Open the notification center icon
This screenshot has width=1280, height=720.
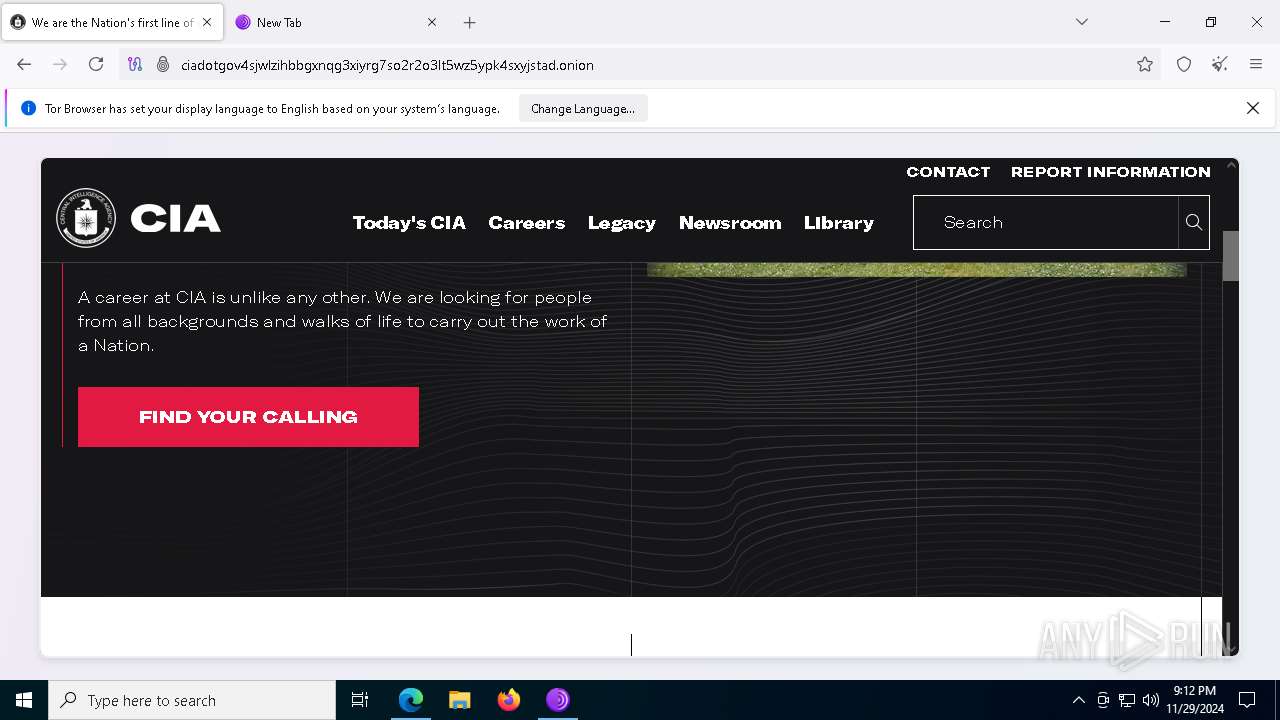(x=1247, y=700)
